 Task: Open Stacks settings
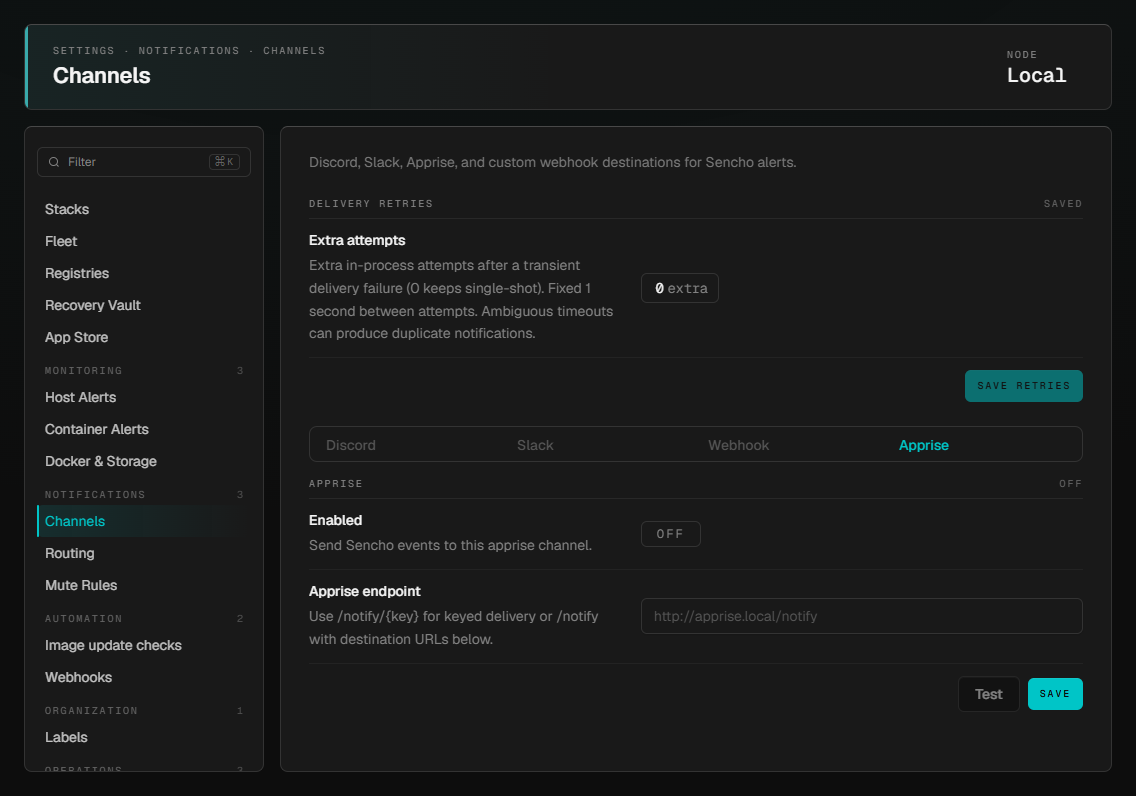67,209
